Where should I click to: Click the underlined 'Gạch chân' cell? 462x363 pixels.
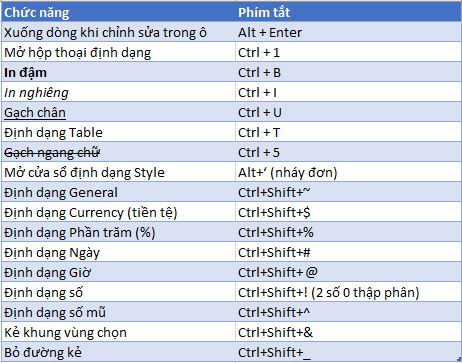coord(119,112)
